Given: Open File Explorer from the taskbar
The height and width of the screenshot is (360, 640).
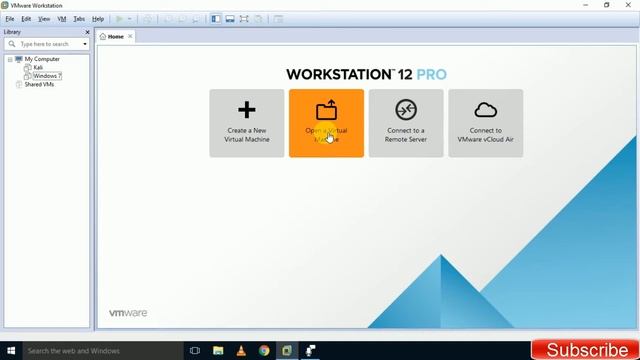Looking at the screenshot, I should click(218, 351).
